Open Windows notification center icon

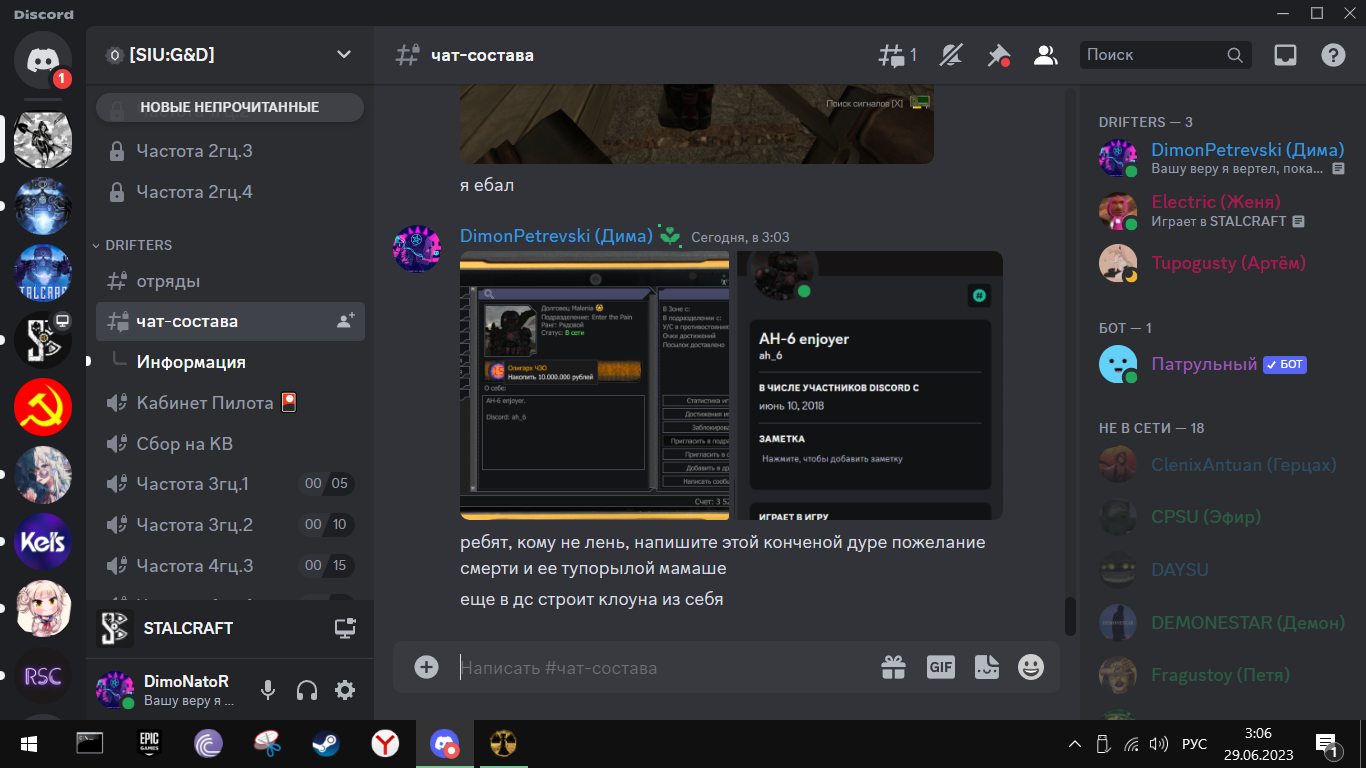(1327, 744)
